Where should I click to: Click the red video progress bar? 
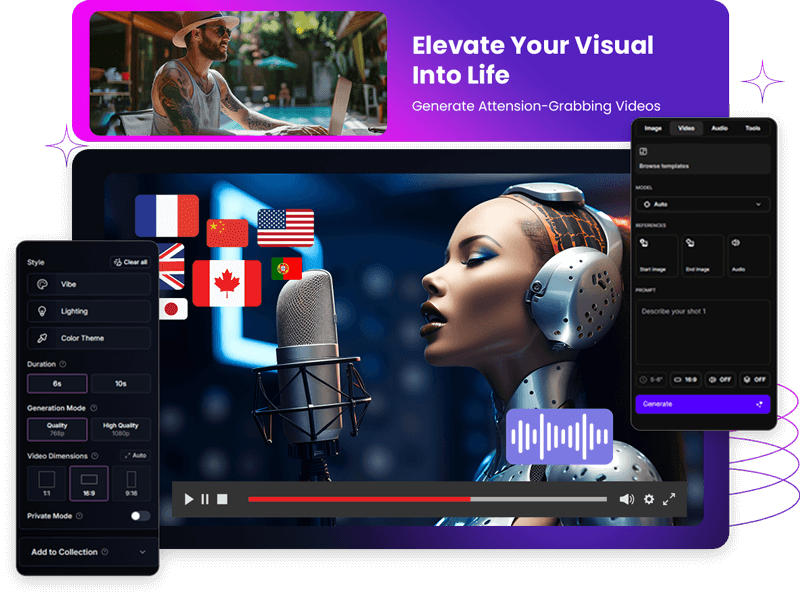point(358,499)
